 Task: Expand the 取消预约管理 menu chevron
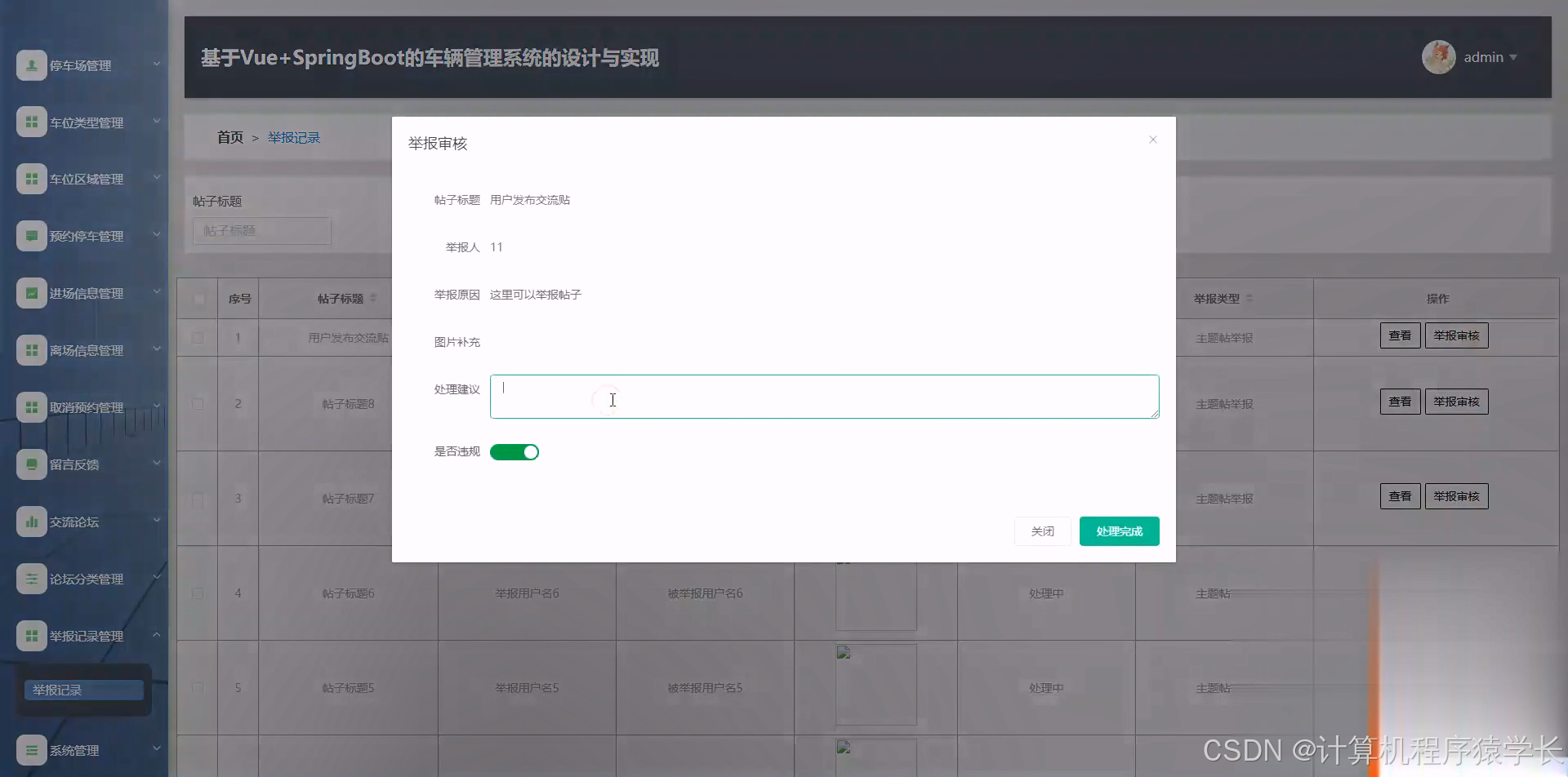pos(157,406)
